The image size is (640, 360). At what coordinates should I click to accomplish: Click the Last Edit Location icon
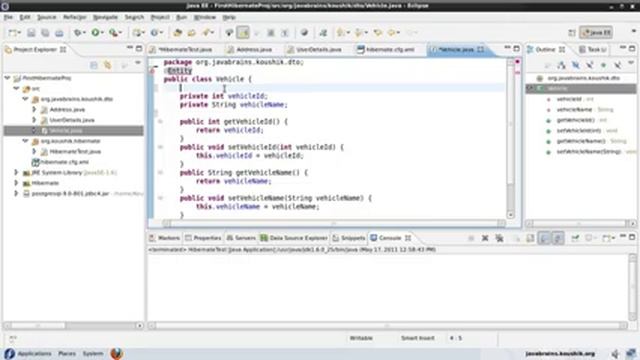click(378, 32)
